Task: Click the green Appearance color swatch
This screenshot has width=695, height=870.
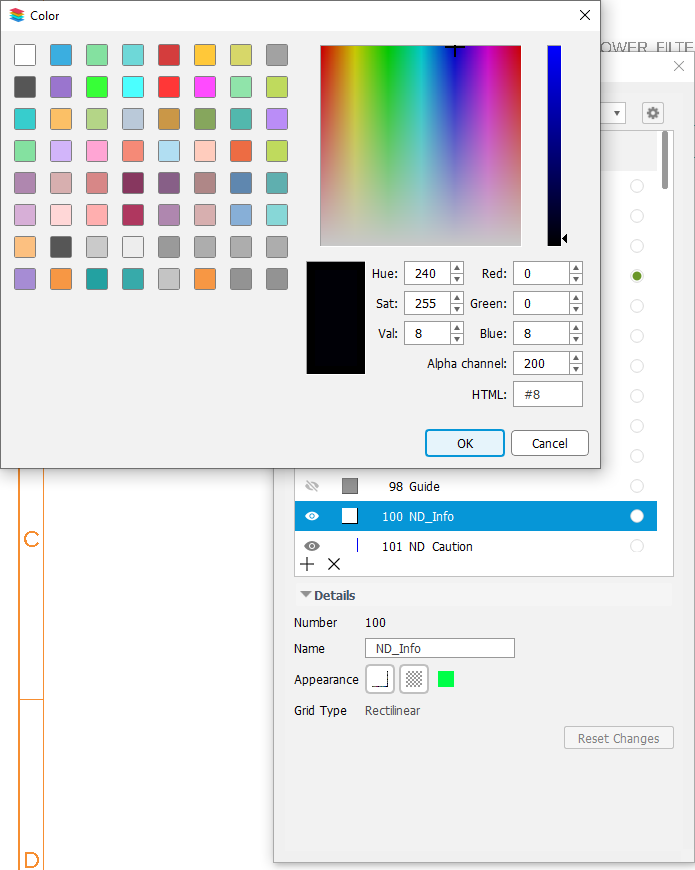Action: 446,678
